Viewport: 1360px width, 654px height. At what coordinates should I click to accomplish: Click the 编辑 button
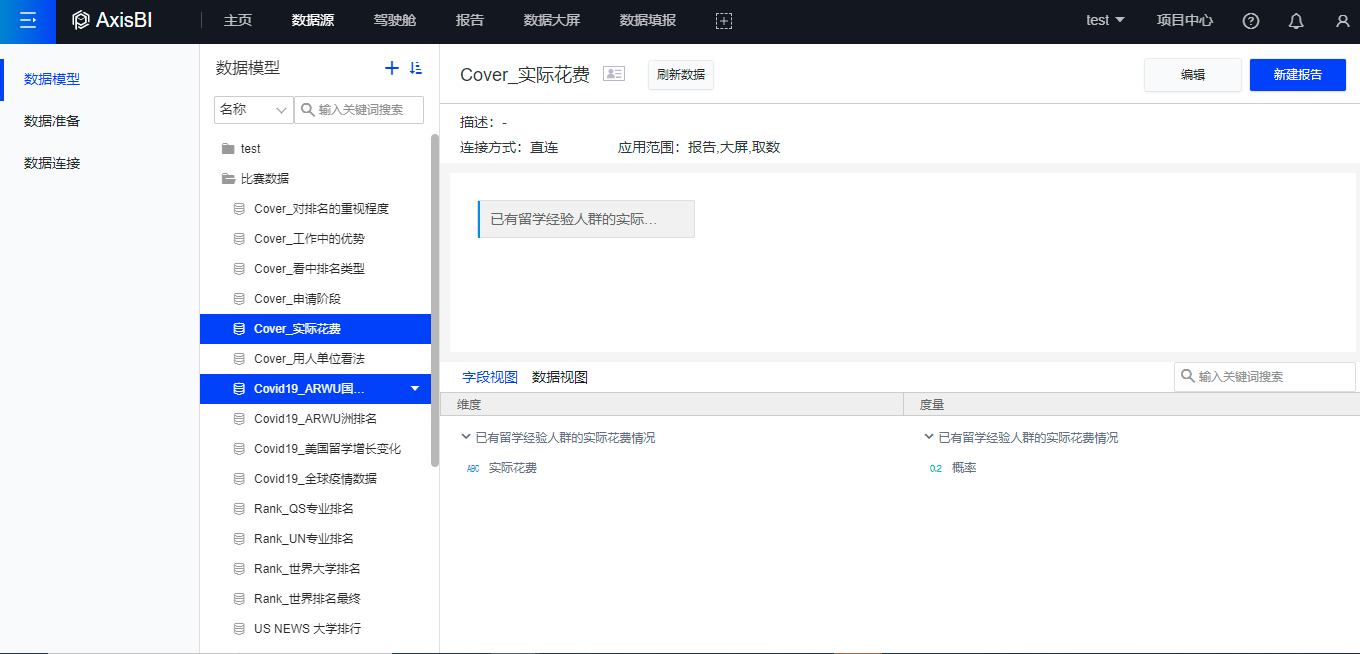pos(1192,75)
